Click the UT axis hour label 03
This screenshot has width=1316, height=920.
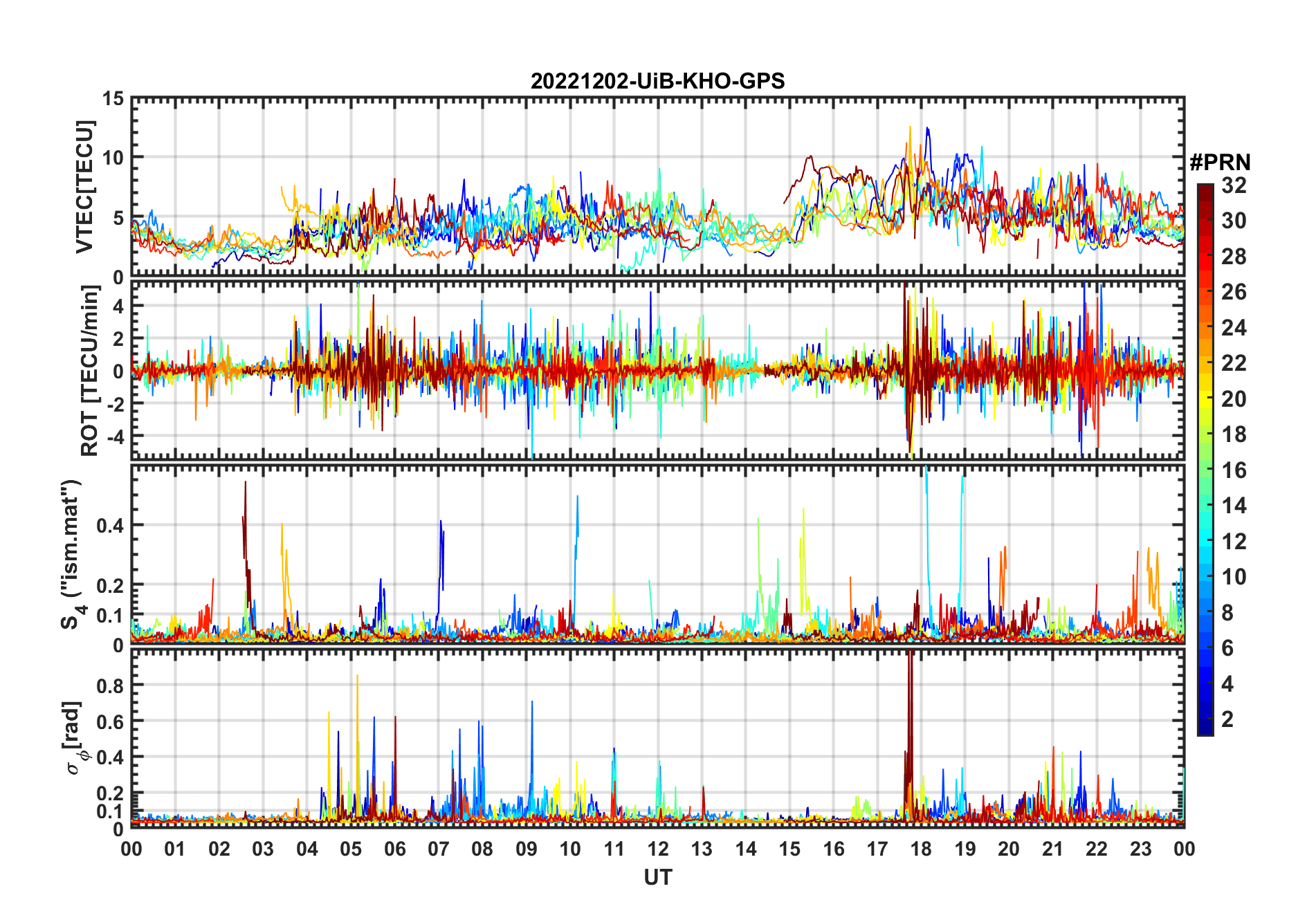(x=263, y=849)
